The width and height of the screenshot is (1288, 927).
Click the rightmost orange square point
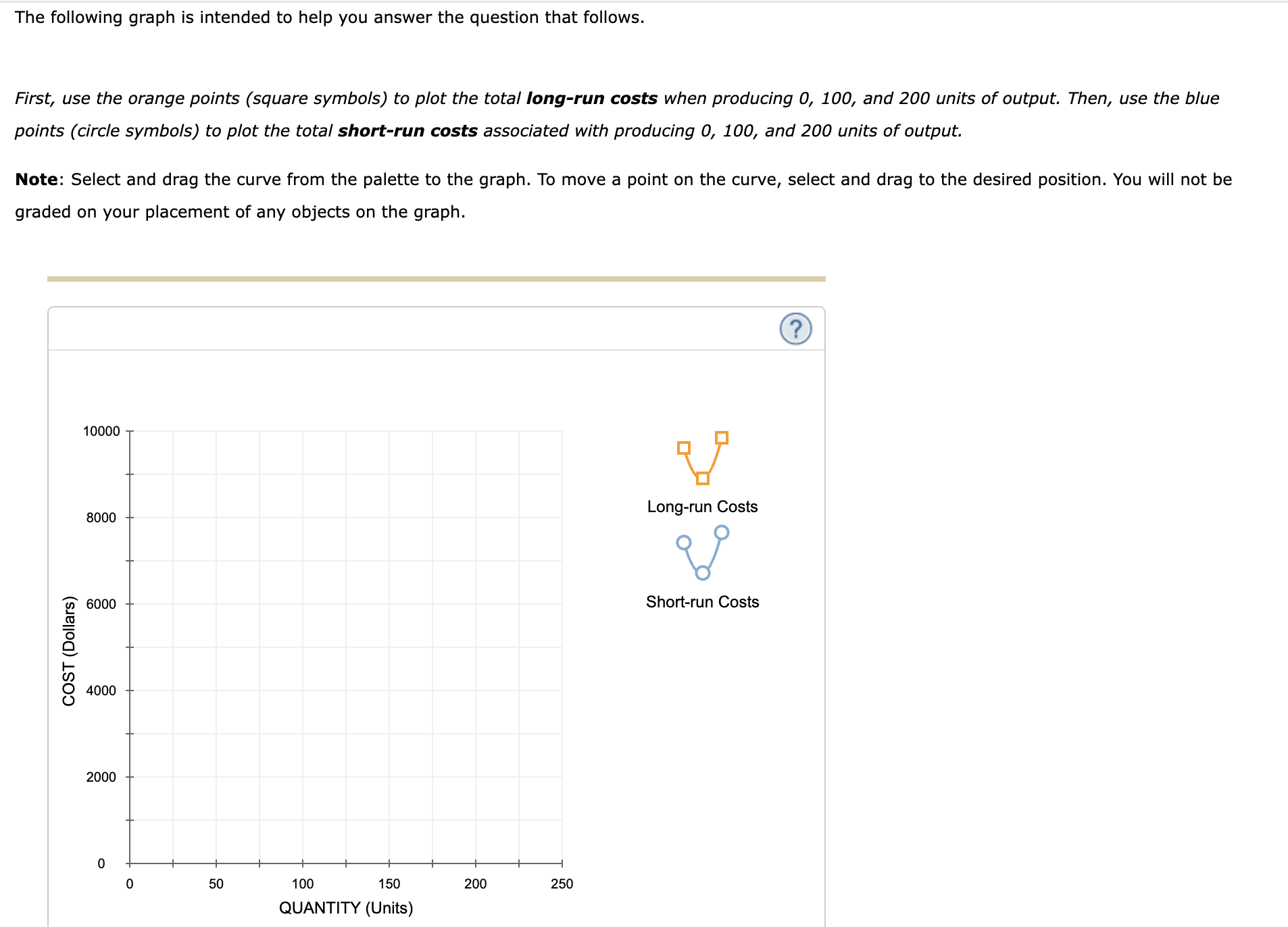tap(722, 437)
